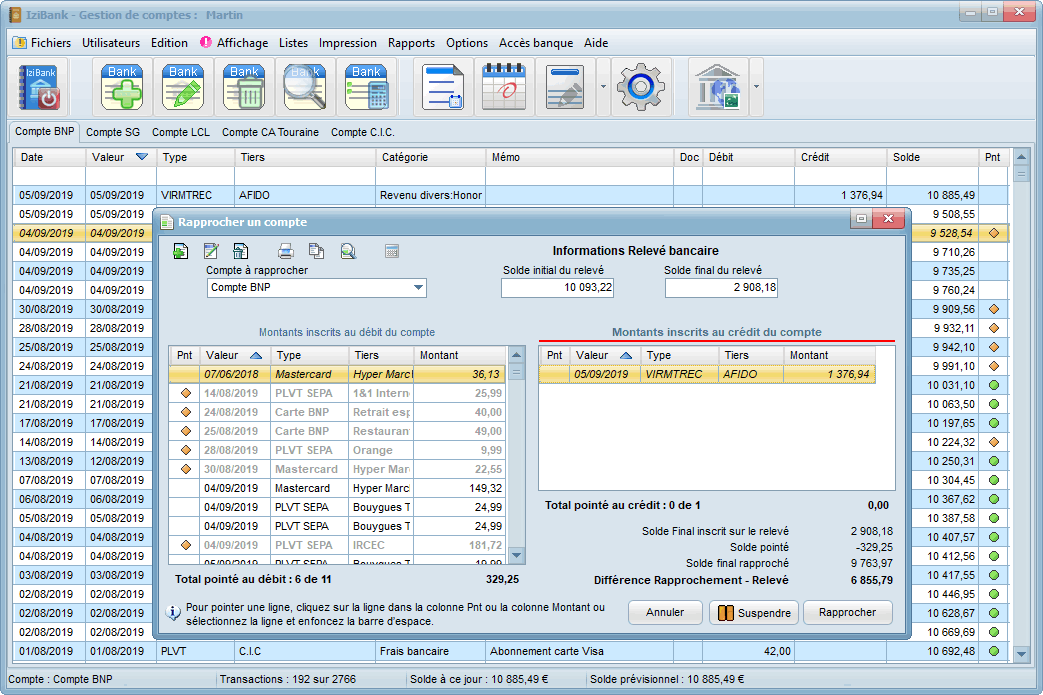Click the printer icon in reconcile dialog
Viewport: 1043px width, 695px height.
click(286, 251)
